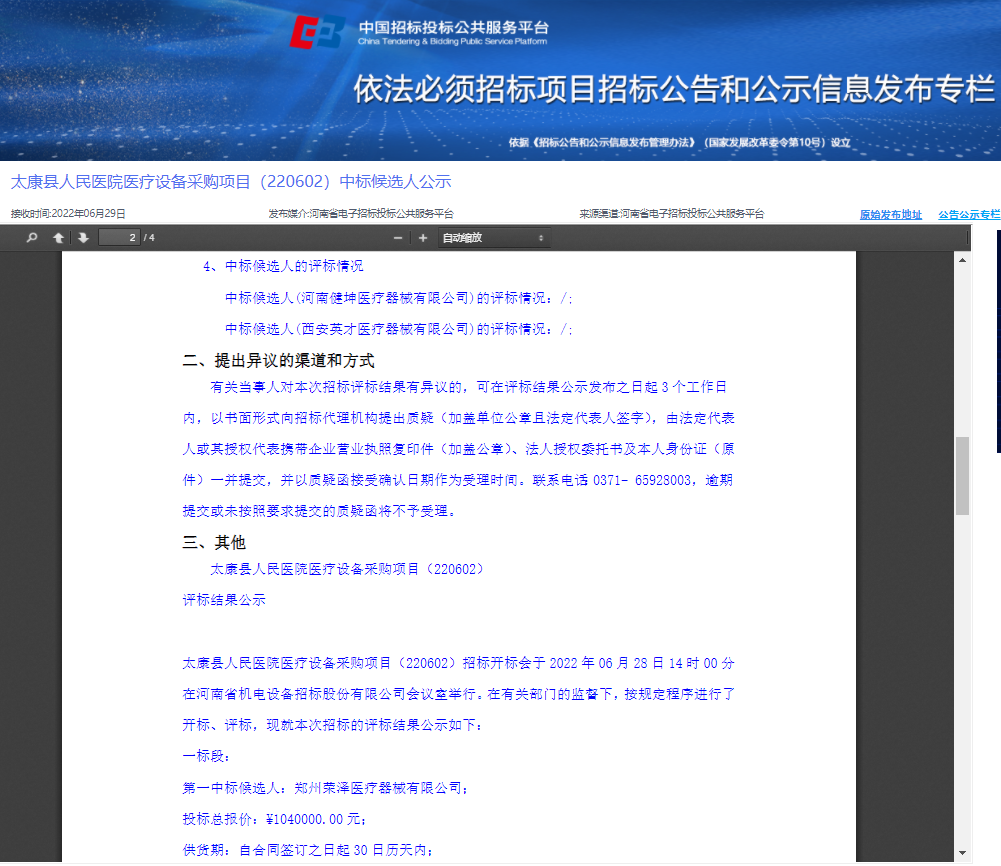This screenshot has height=866, width=1001.
Task: Click the red and blue platform logo
Action: pos(317,32)
